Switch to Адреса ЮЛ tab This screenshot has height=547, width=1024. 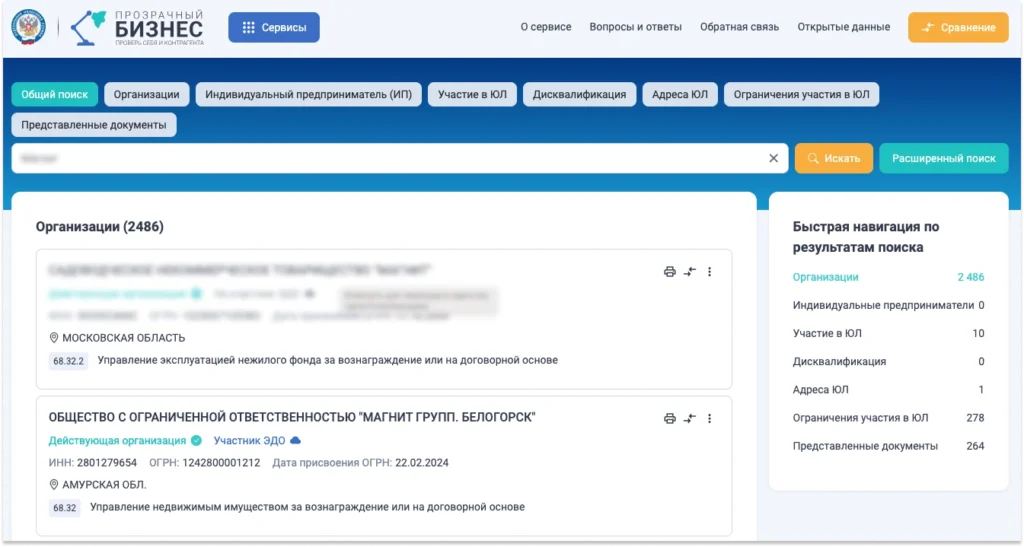[680, 95]
